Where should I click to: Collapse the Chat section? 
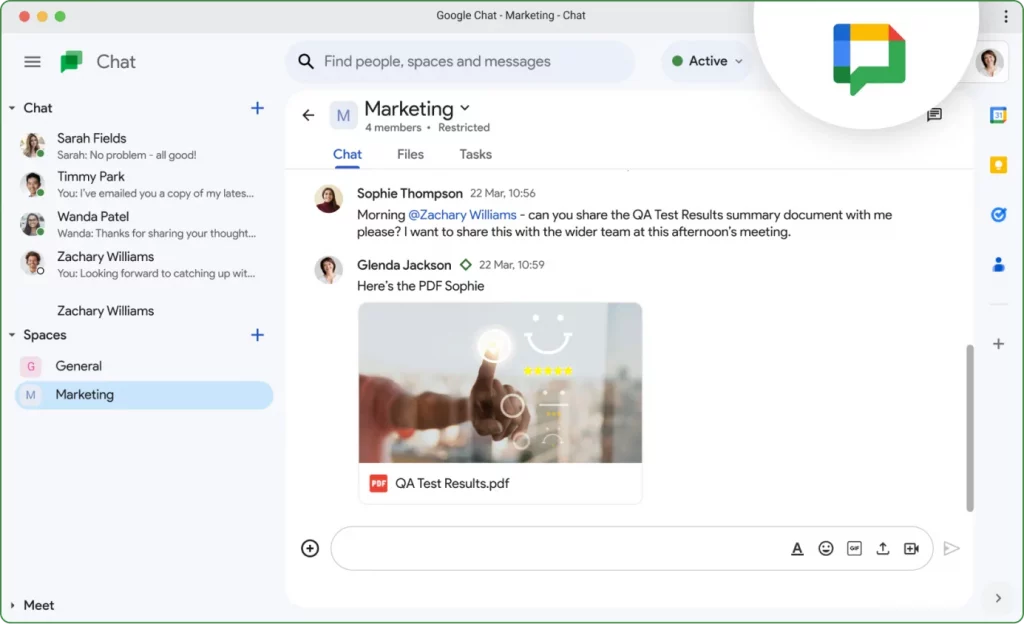click(x=12, y=108)
